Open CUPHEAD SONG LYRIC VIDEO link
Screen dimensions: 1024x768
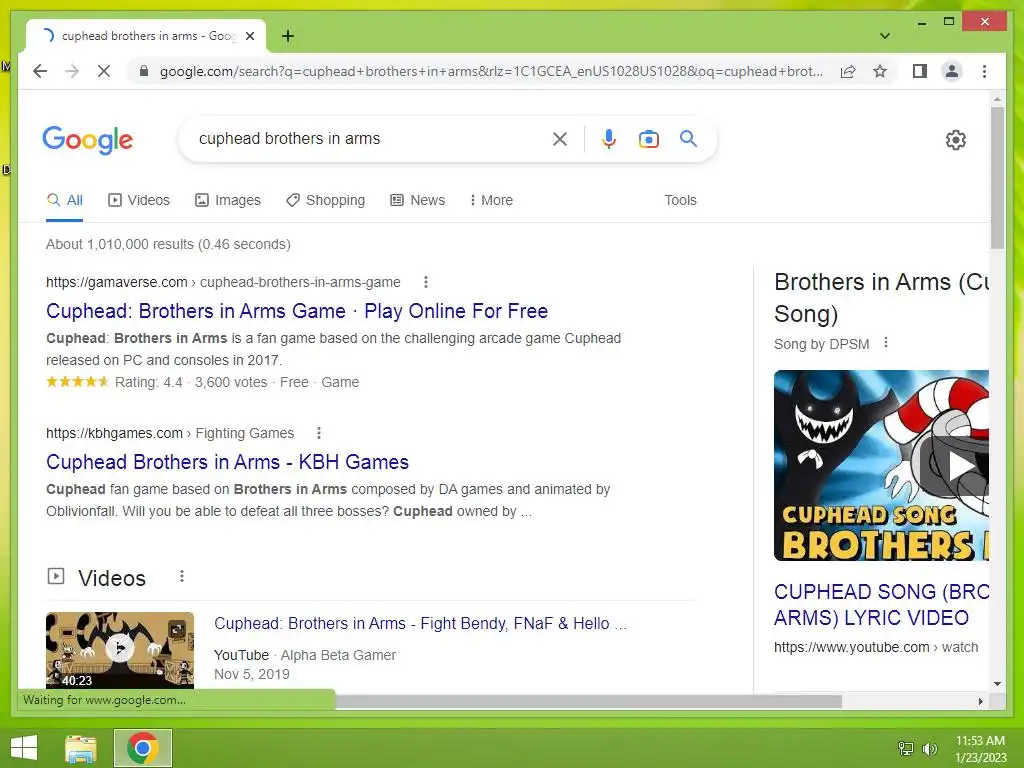(x=881, y=604)
